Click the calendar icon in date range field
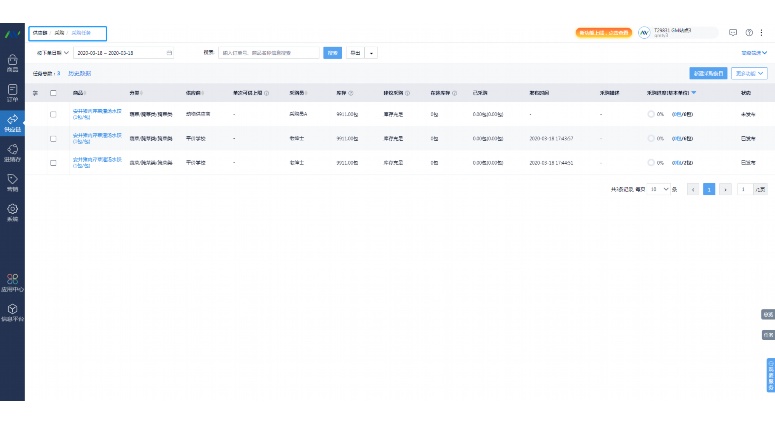 click(x=169, y=52)
